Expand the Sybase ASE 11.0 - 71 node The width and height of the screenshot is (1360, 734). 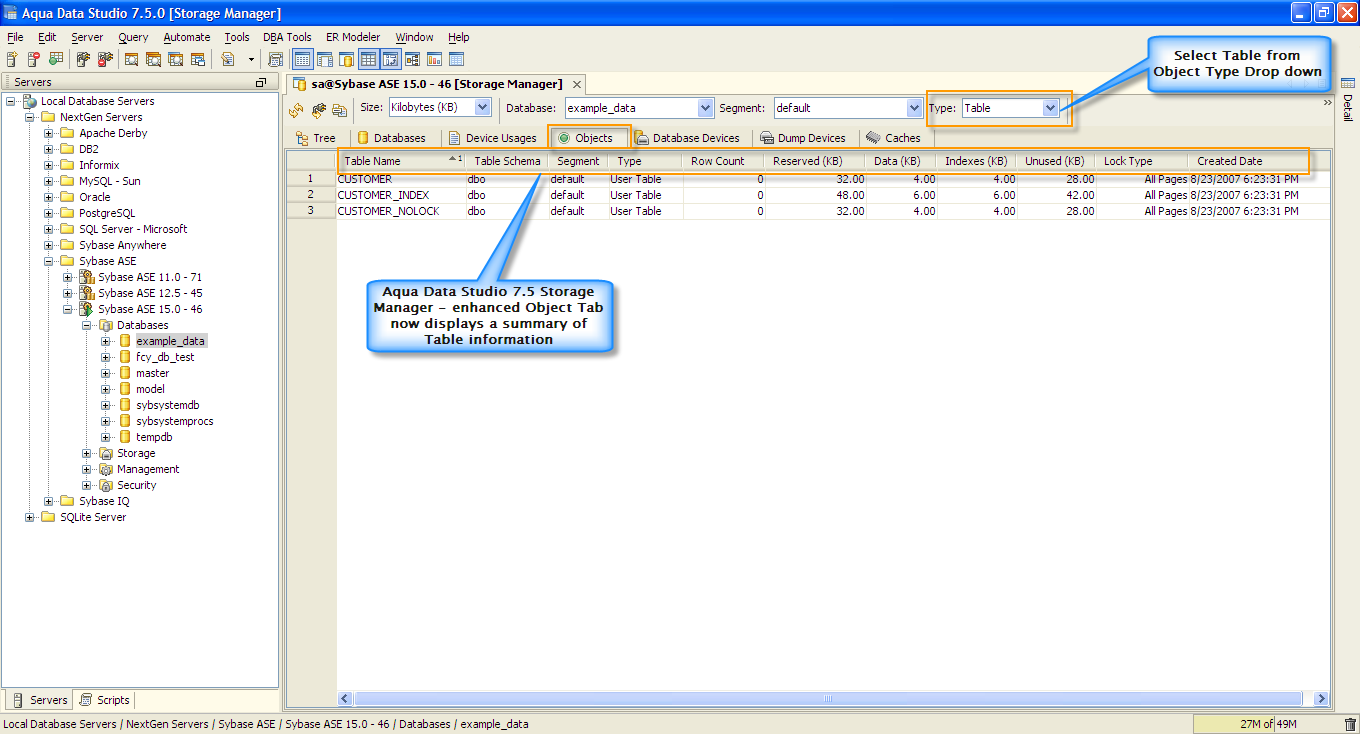(x=68, y=277)
